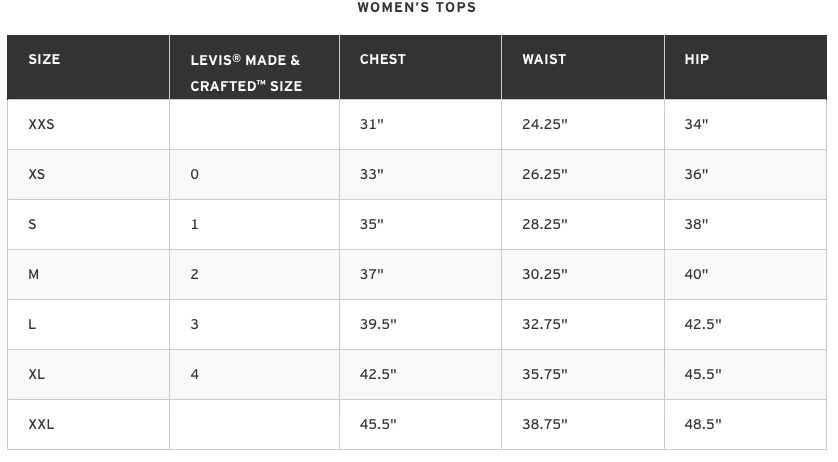Click the WOMEN'S TOPS table title
The image size is (838, 462).
click(x=417, y=8)
